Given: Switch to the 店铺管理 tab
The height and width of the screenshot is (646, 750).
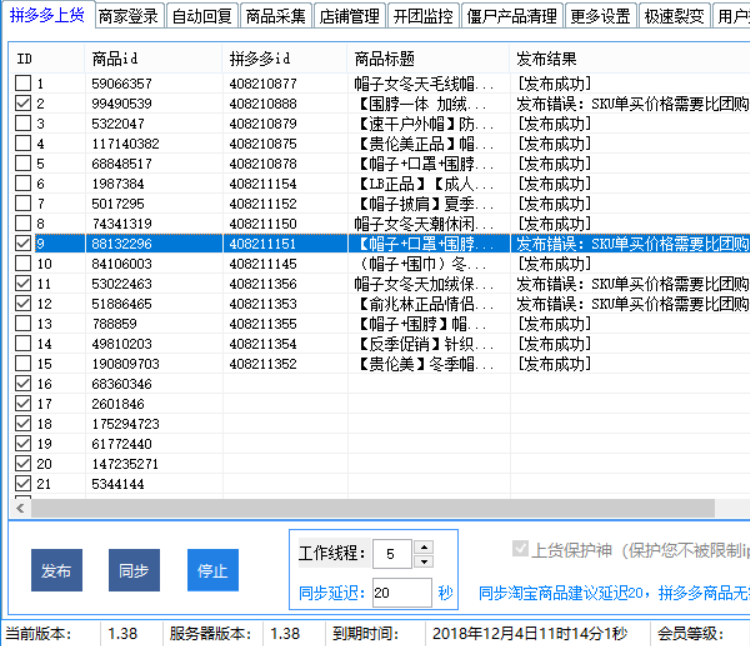Looking at the screenshot, I should [x=349, y=16].
